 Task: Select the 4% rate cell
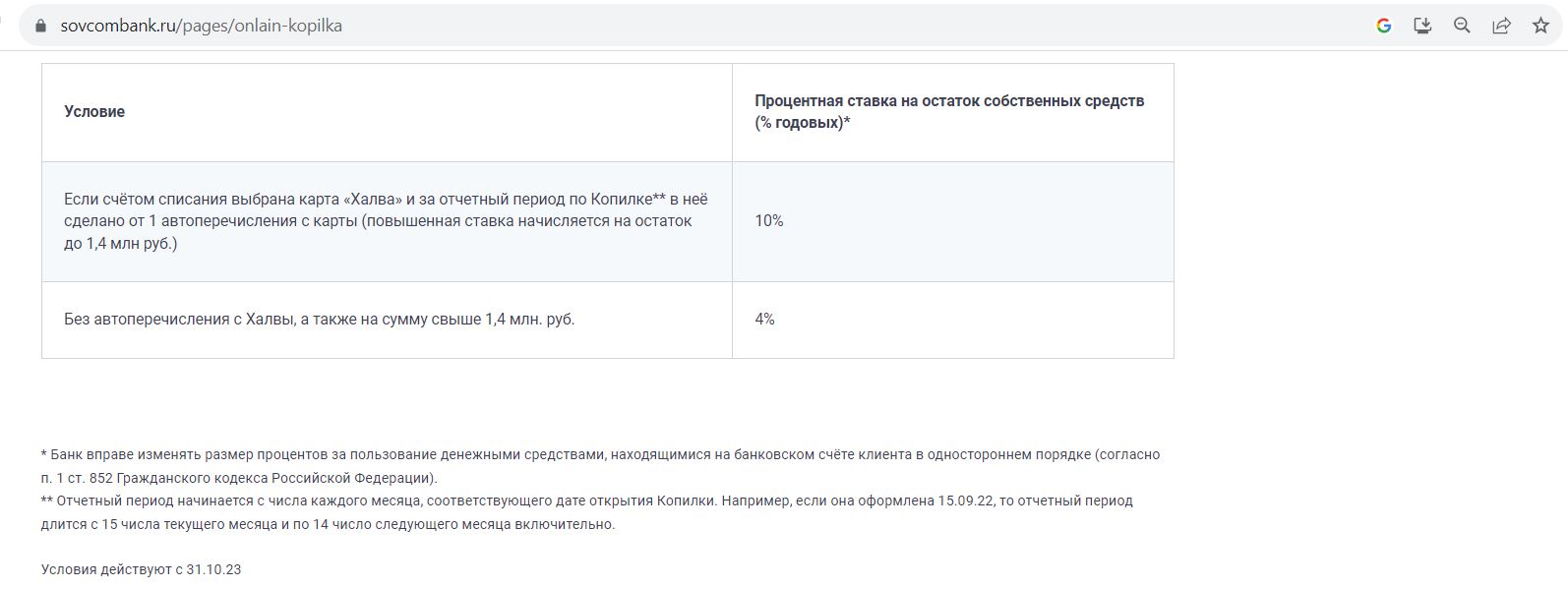(x=764, y=320)
